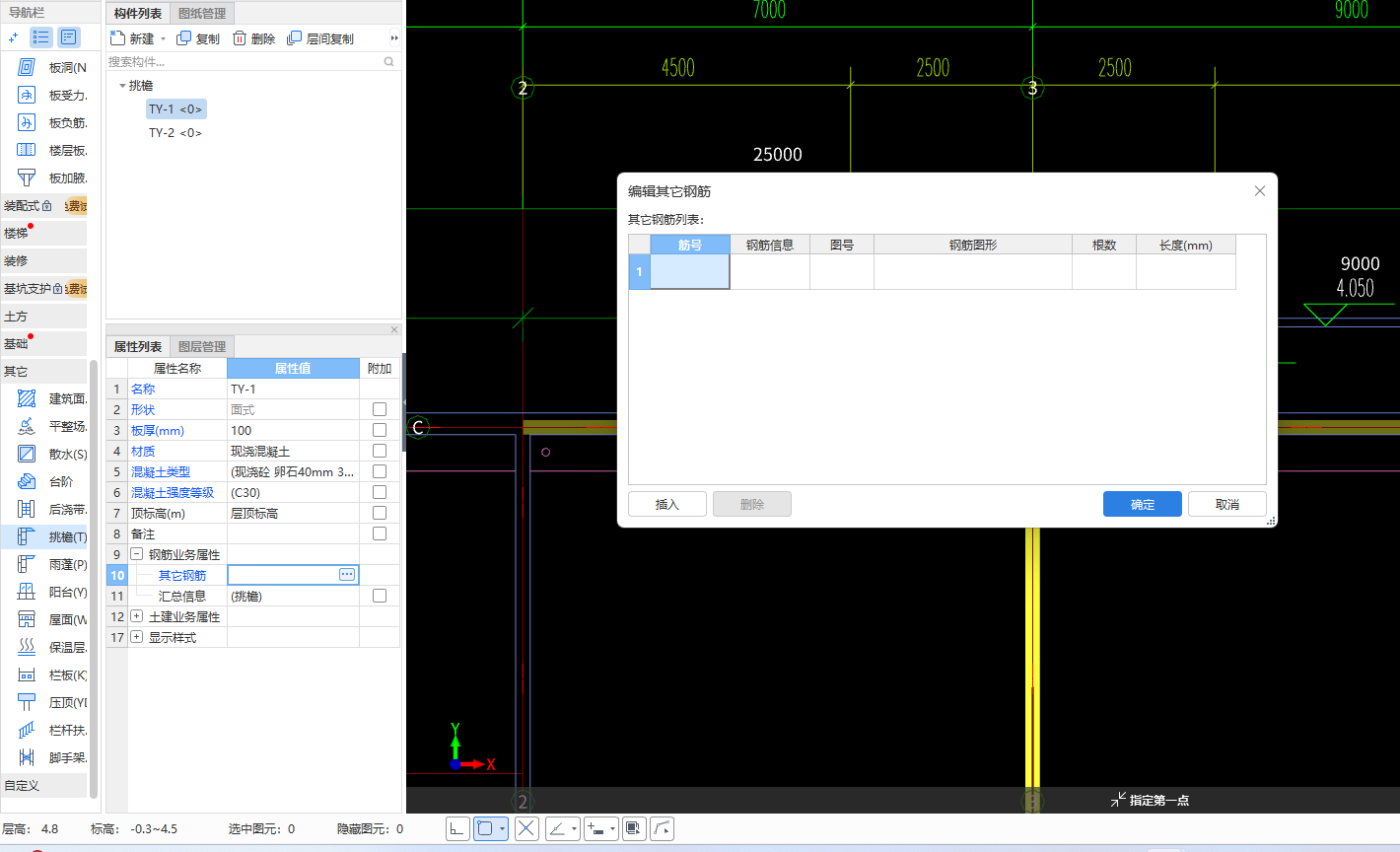Select the 建筑面积 icon under 其它
Image resolution: width=1400 pixels, height=852 pixels.
tap(27, 398)
